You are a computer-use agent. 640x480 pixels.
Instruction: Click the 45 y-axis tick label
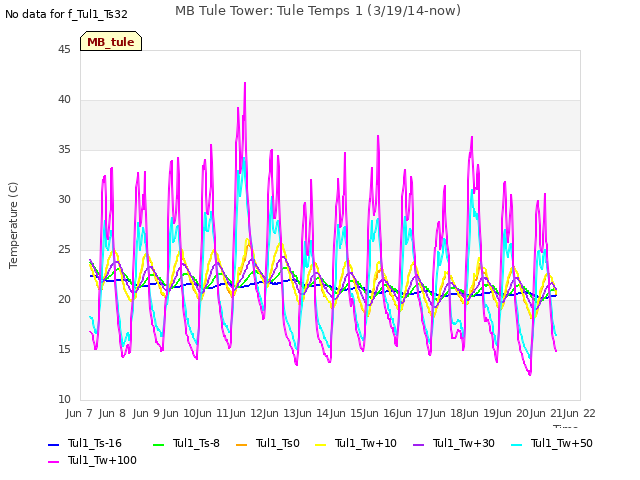[x=64, y=50]
